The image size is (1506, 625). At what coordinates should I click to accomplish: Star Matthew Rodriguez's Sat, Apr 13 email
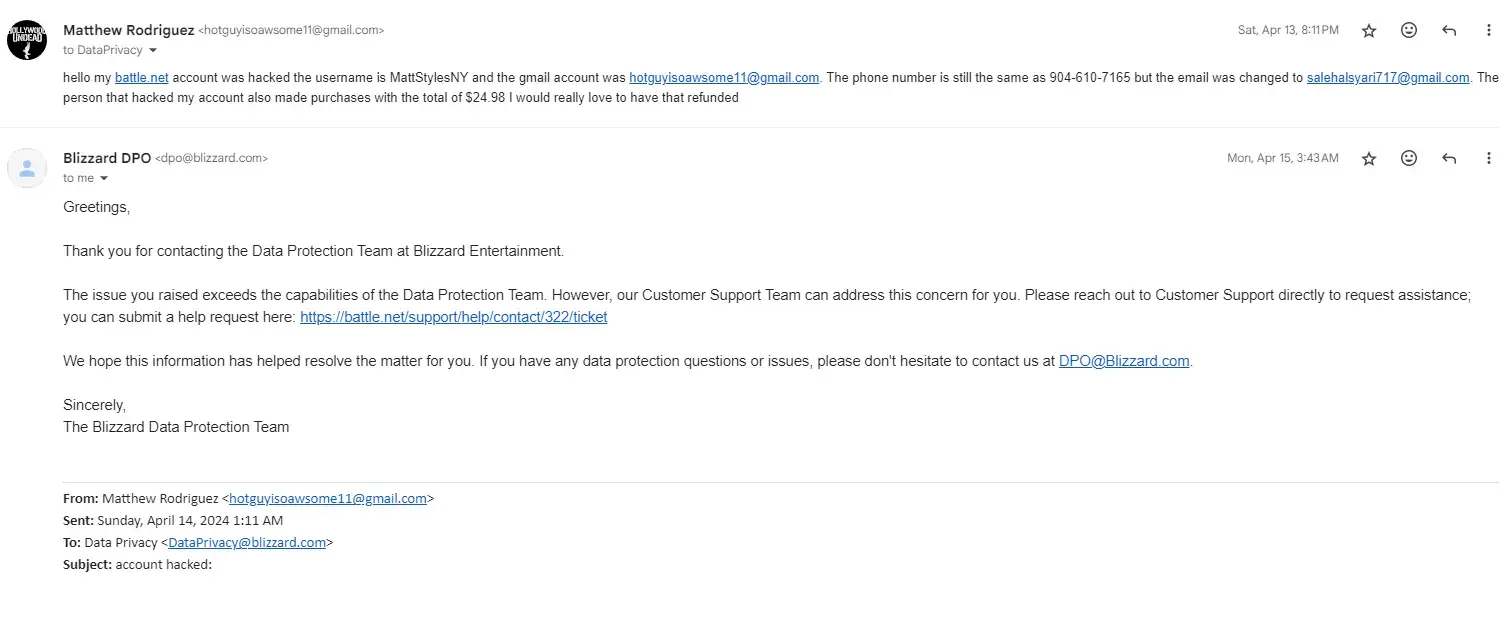tap(1369, 31)
